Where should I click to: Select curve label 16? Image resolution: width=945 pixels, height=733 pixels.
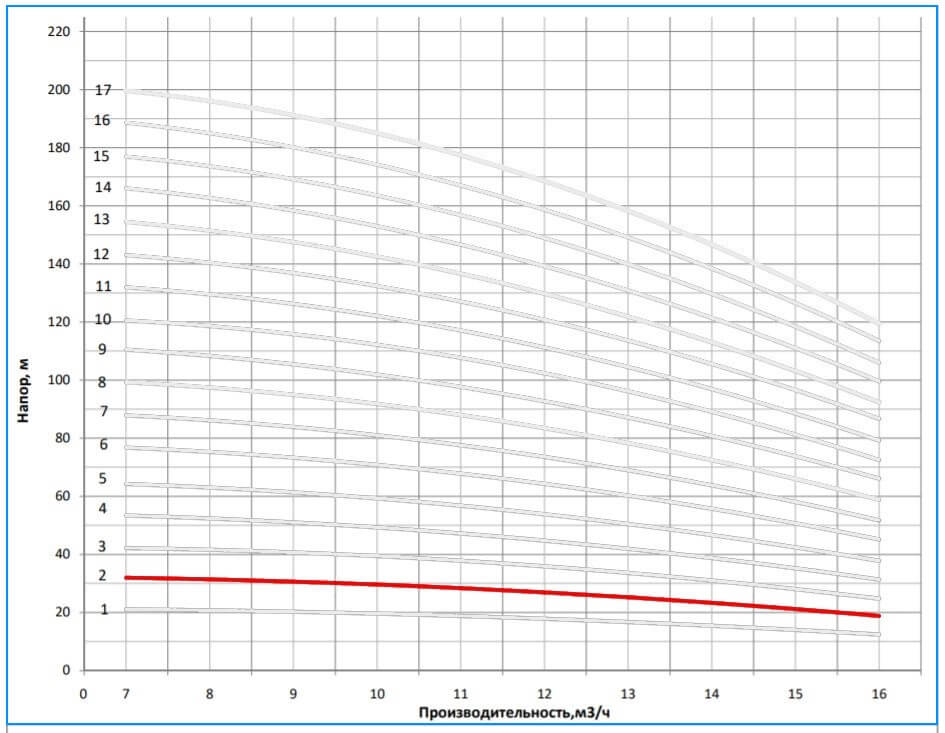pos(102,120)
